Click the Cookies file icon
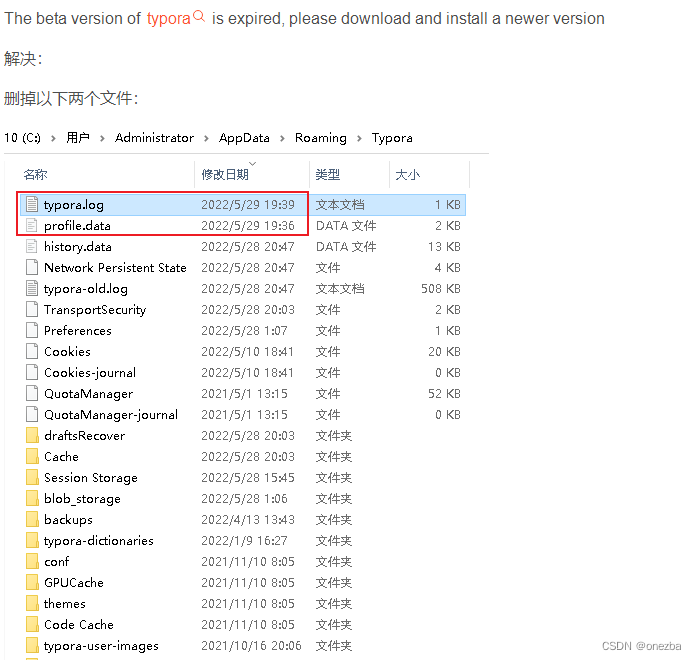This screenshot has height=660, width=696. pos(32,352)
